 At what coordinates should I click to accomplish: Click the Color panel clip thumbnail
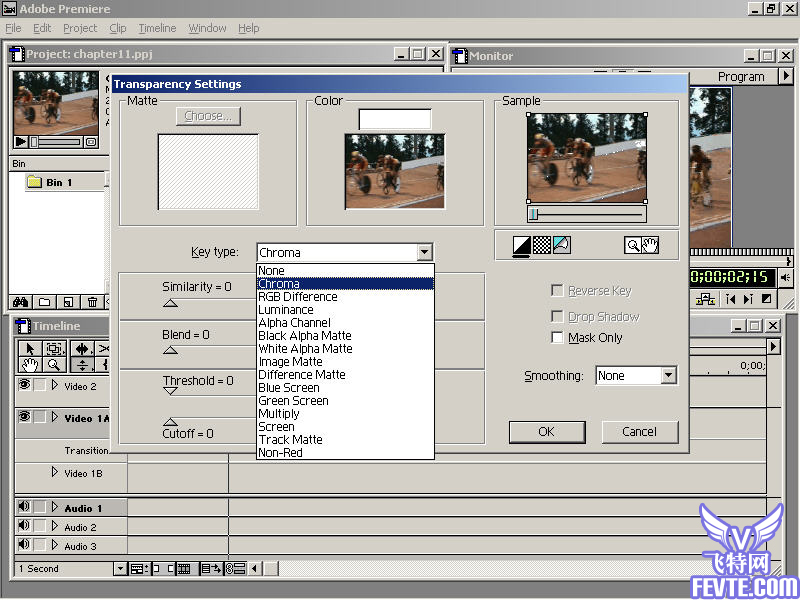point(395,171)
